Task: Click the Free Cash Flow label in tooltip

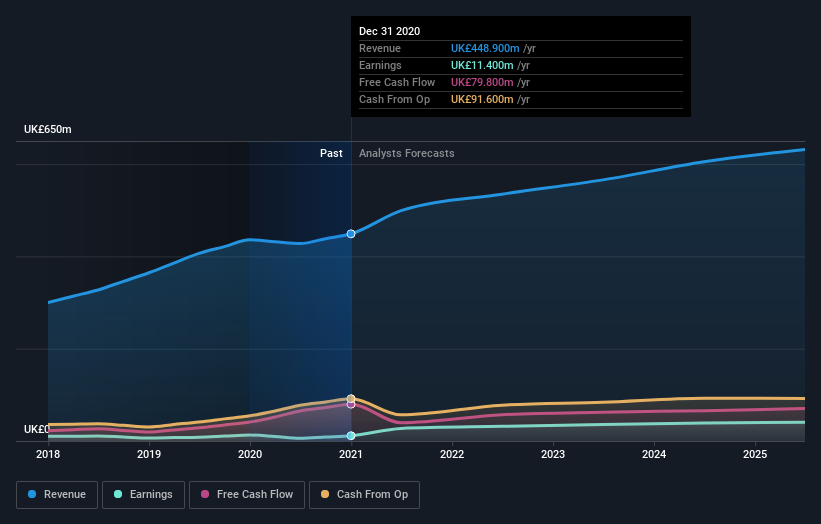Action: tap(397, 82)
